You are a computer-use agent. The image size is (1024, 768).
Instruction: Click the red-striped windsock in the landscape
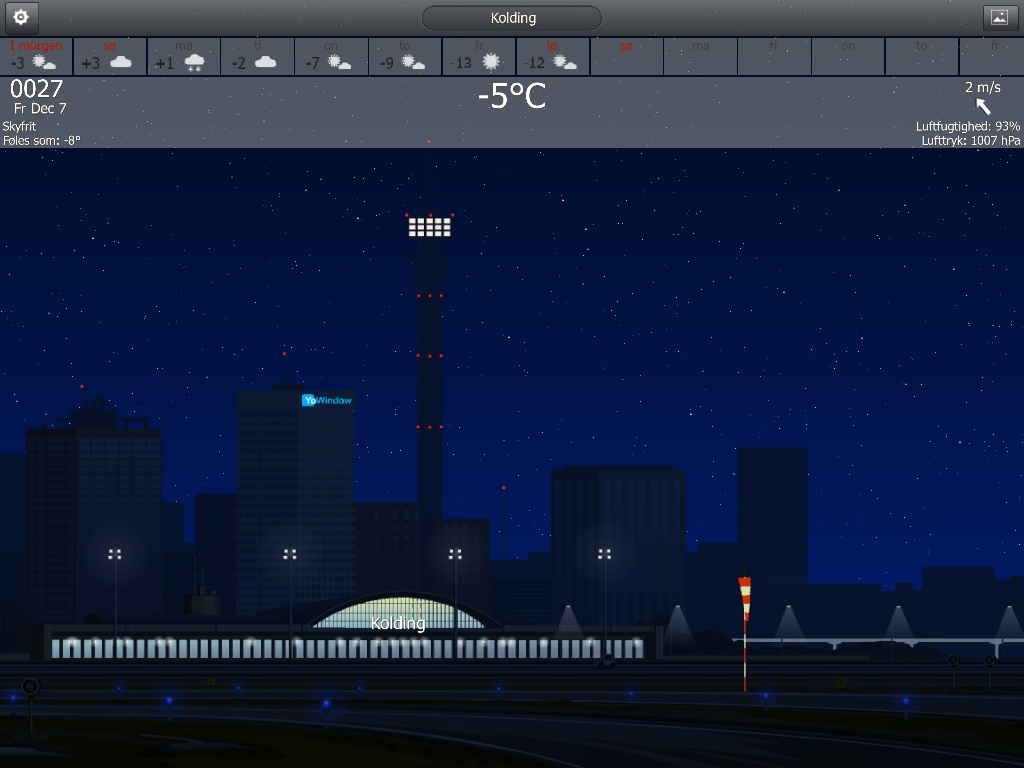744,598
